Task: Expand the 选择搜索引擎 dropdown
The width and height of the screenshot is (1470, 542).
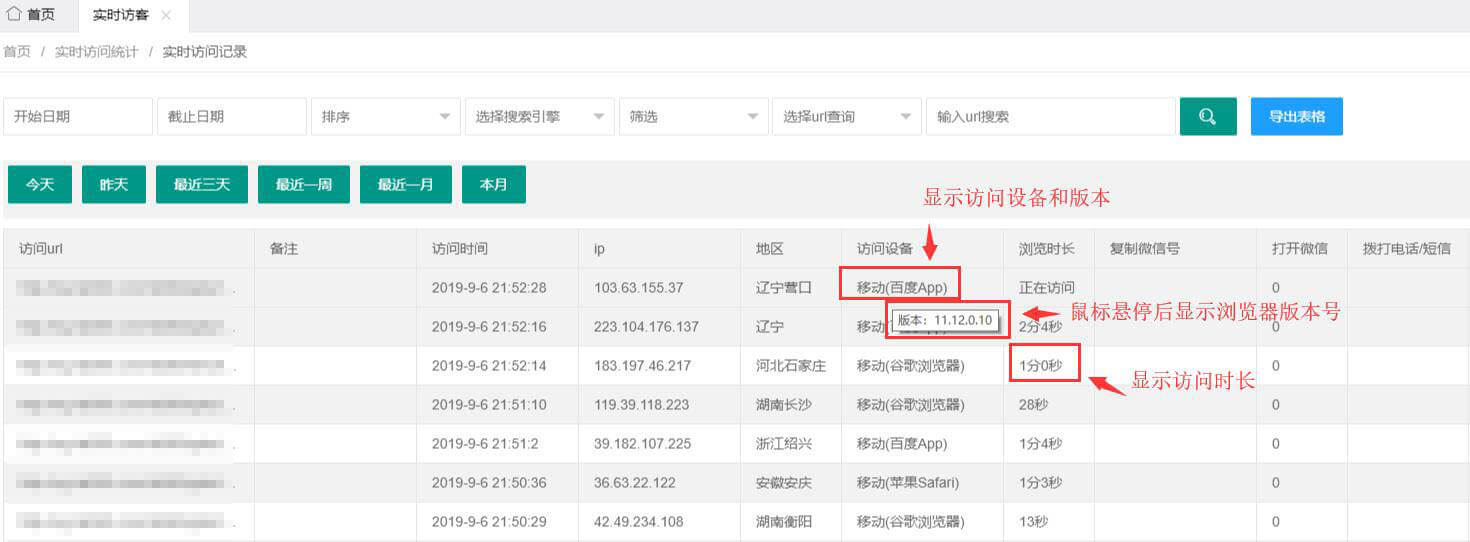Action: coord(539,117)
